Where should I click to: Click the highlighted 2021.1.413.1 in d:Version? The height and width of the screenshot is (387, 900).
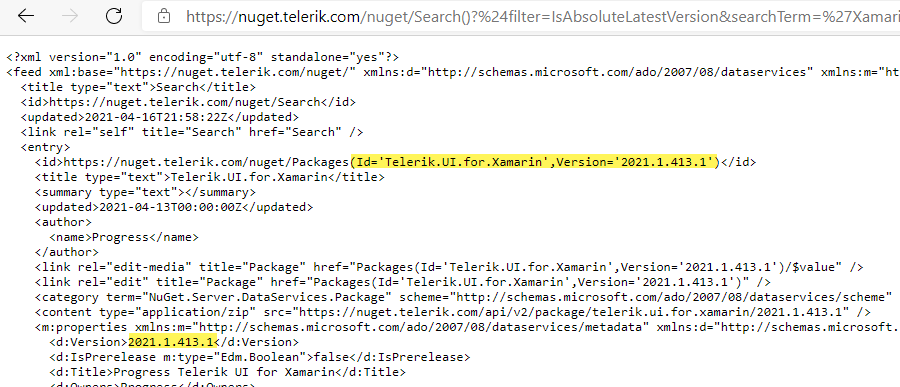tap(171, 342)
